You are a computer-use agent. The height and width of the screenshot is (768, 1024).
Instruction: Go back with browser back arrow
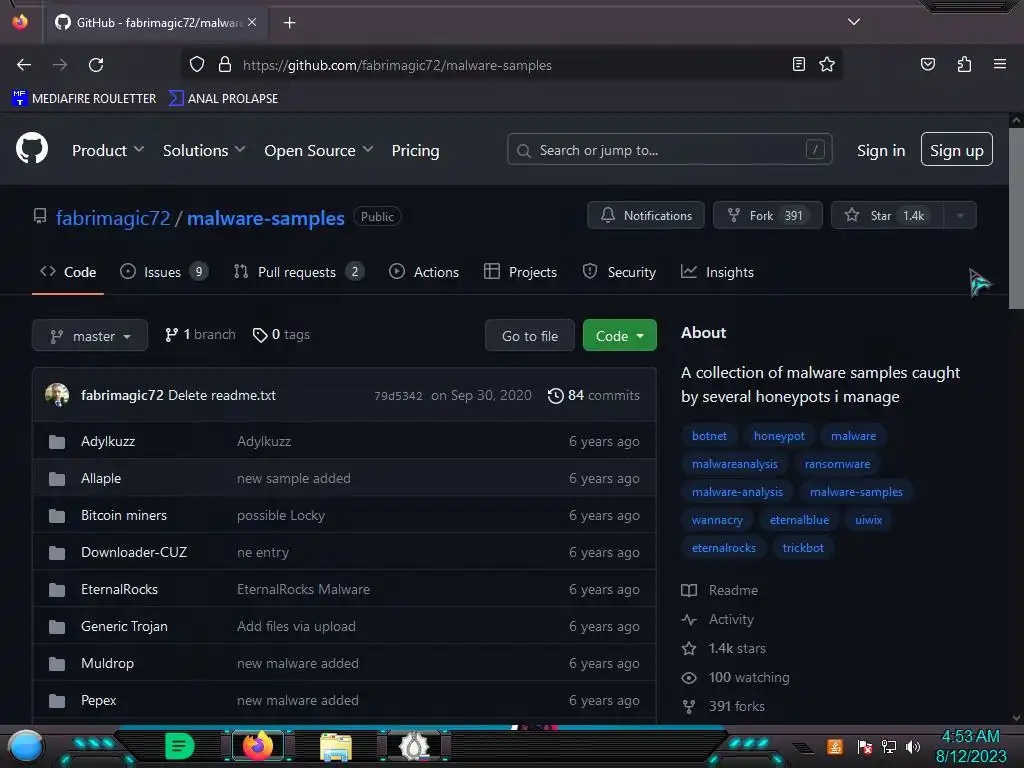pos(24,65)
